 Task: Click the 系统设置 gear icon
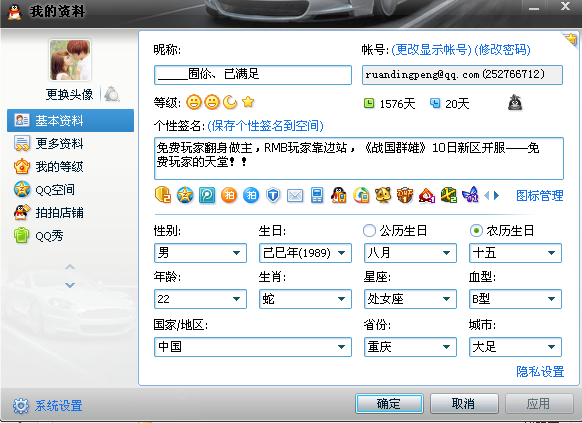(x=21, y=406)
